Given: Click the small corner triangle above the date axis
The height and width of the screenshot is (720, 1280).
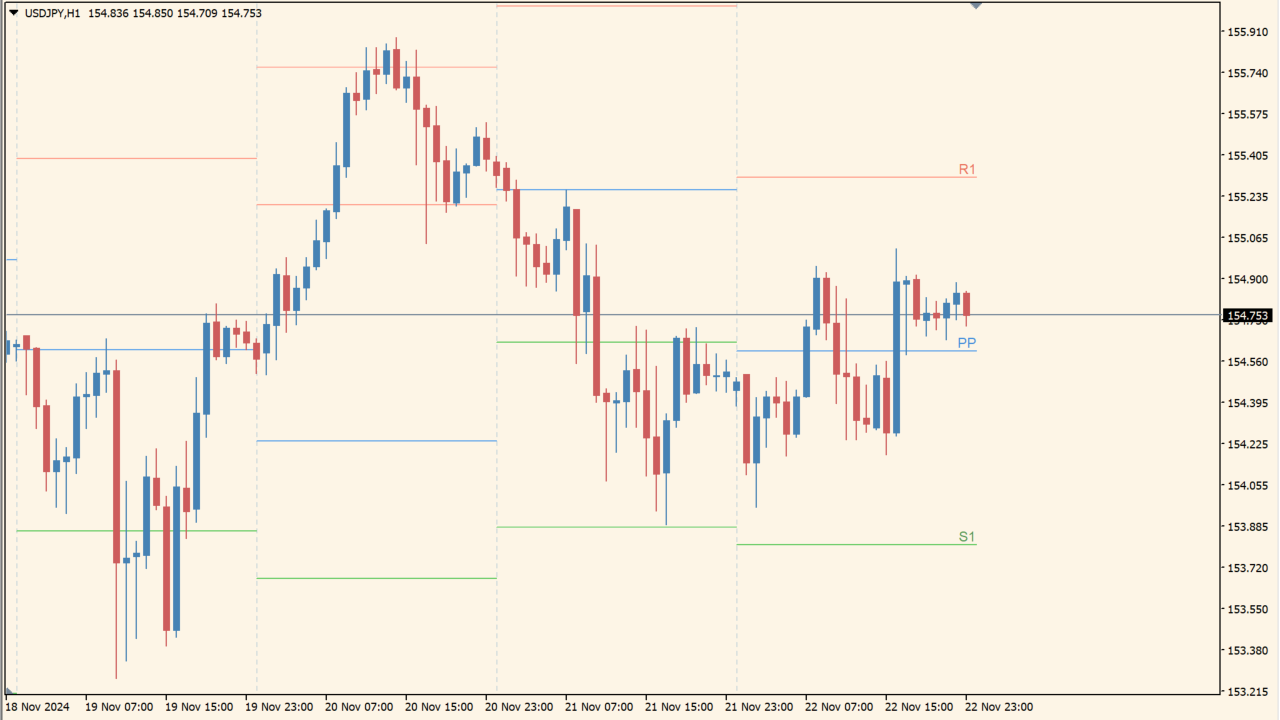Looking at the screenshot, I should [x=10, y=691].
